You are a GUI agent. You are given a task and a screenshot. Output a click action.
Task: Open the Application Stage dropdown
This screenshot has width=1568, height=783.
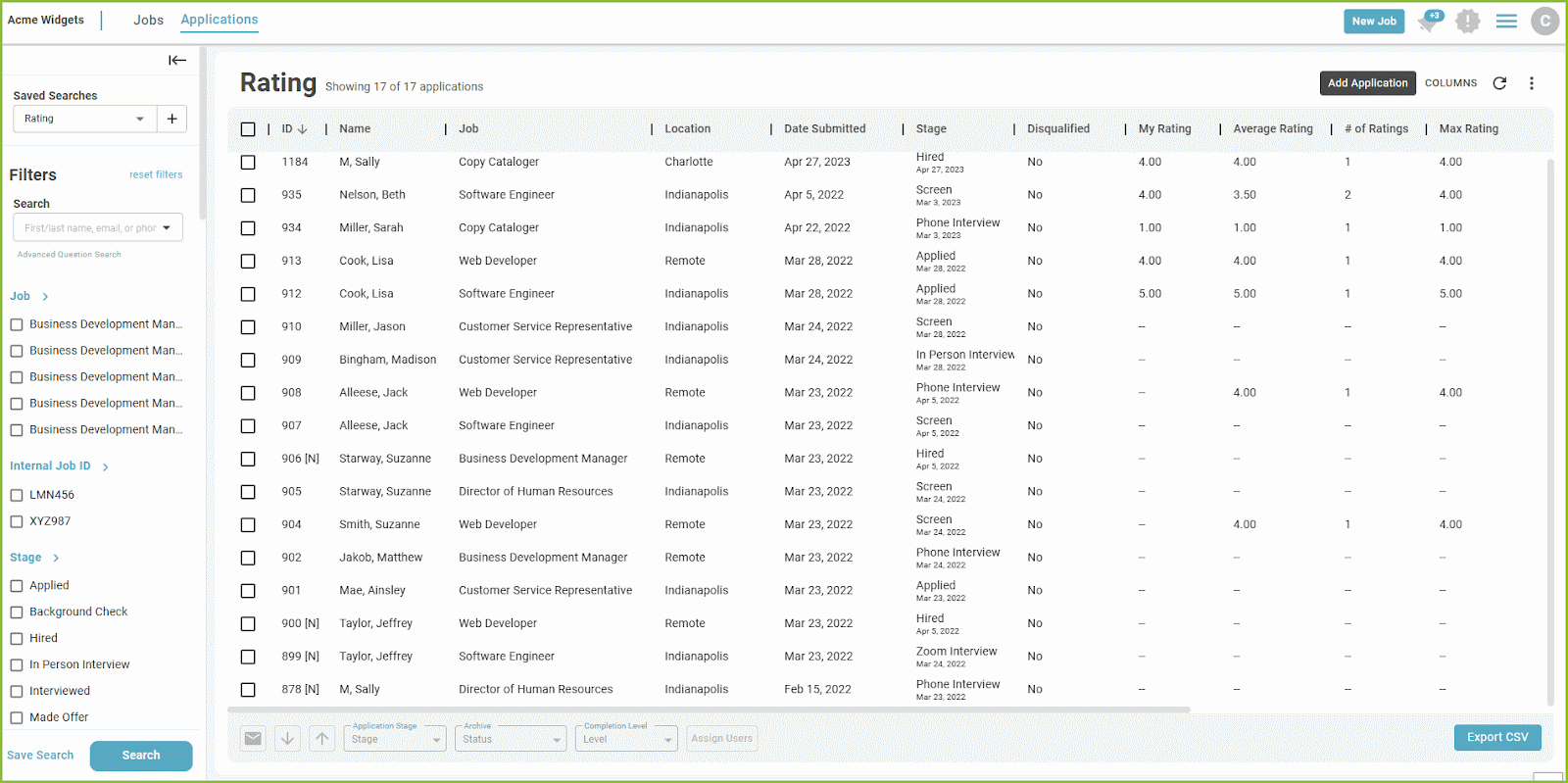click(395, 738)
